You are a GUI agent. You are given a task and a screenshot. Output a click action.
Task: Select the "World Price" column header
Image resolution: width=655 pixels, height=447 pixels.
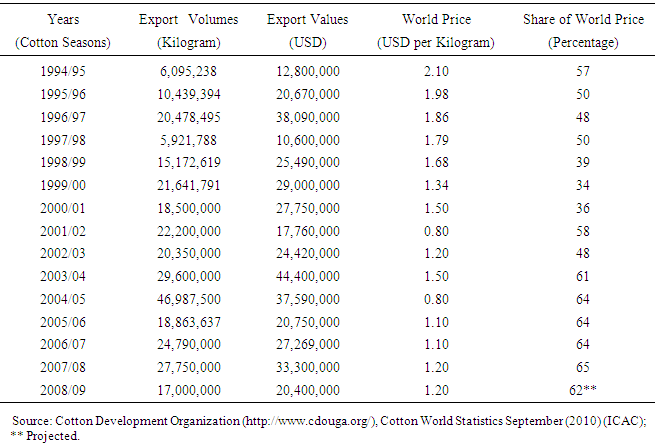tap(435, 19)
